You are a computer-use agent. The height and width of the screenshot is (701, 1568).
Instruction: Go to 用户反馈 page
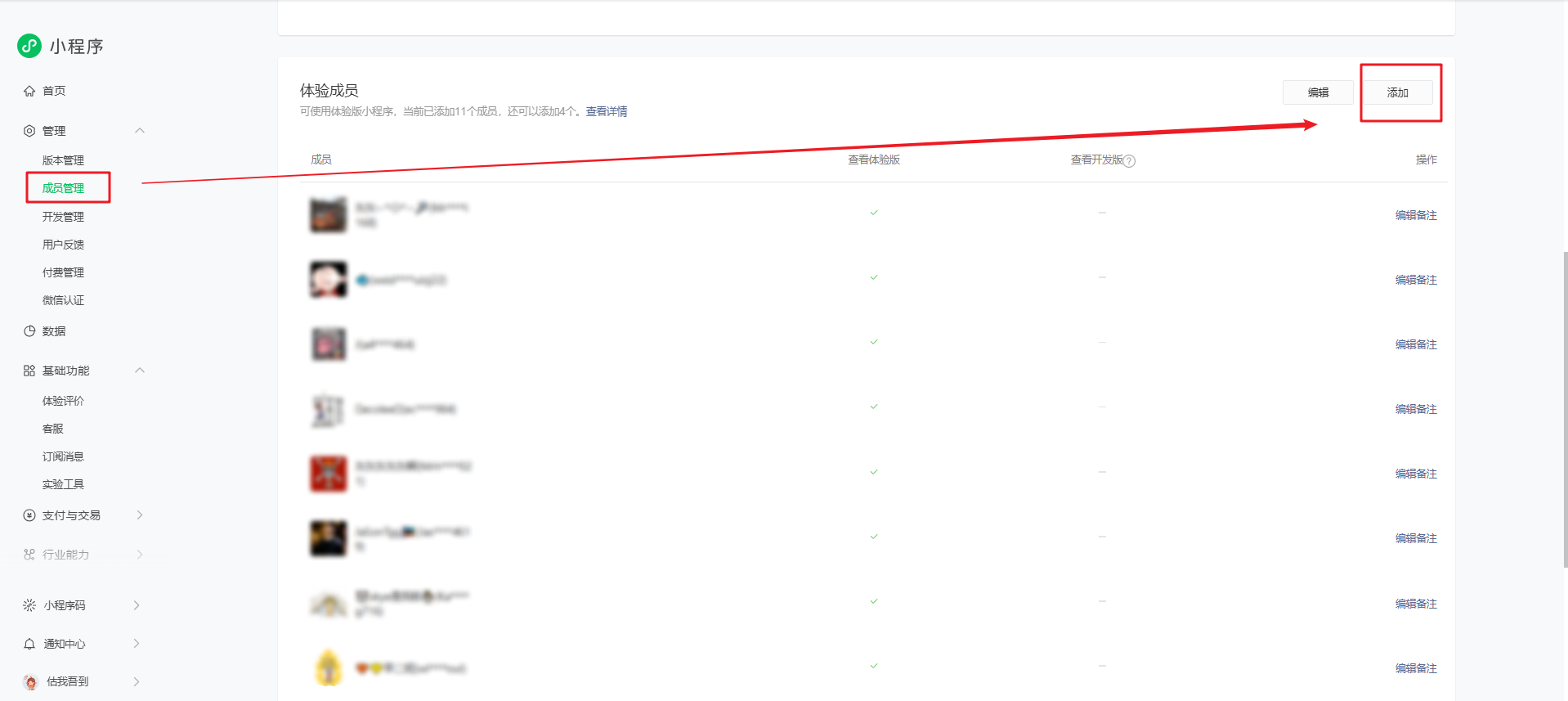(63, 245)
